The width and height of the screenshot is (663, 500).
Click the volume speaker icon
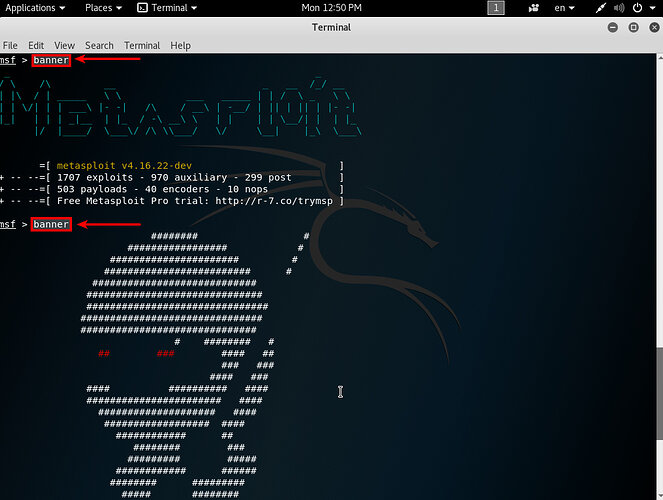619,8
